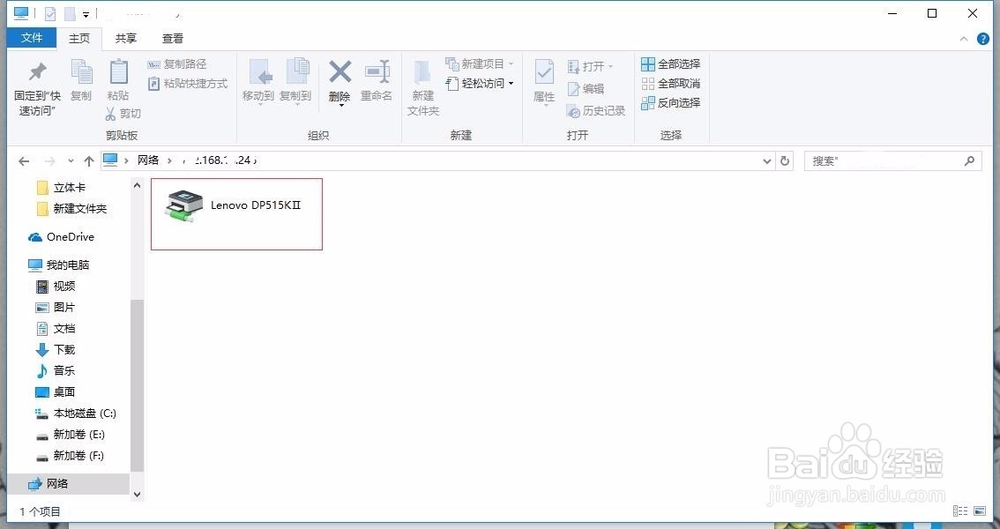Click Quick Access properties checkmark icon
The height and width of the screenshot is (529, 1000).
click(x=50, y=13)
